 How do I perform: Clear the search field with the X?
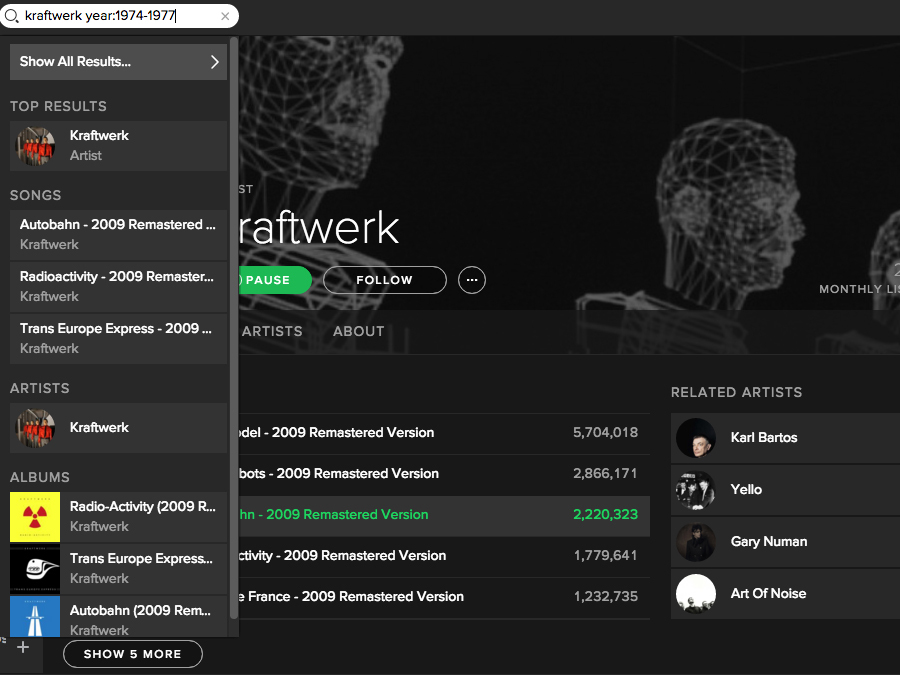pyautogui.click(x=225, y=16)
